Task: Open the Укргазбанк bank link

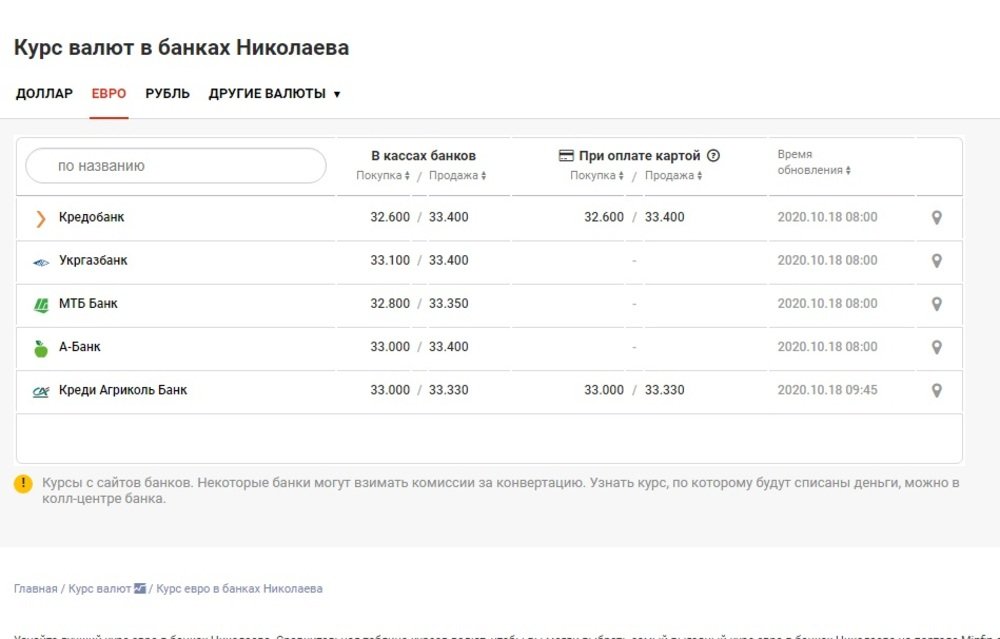Action: [93, 260]
